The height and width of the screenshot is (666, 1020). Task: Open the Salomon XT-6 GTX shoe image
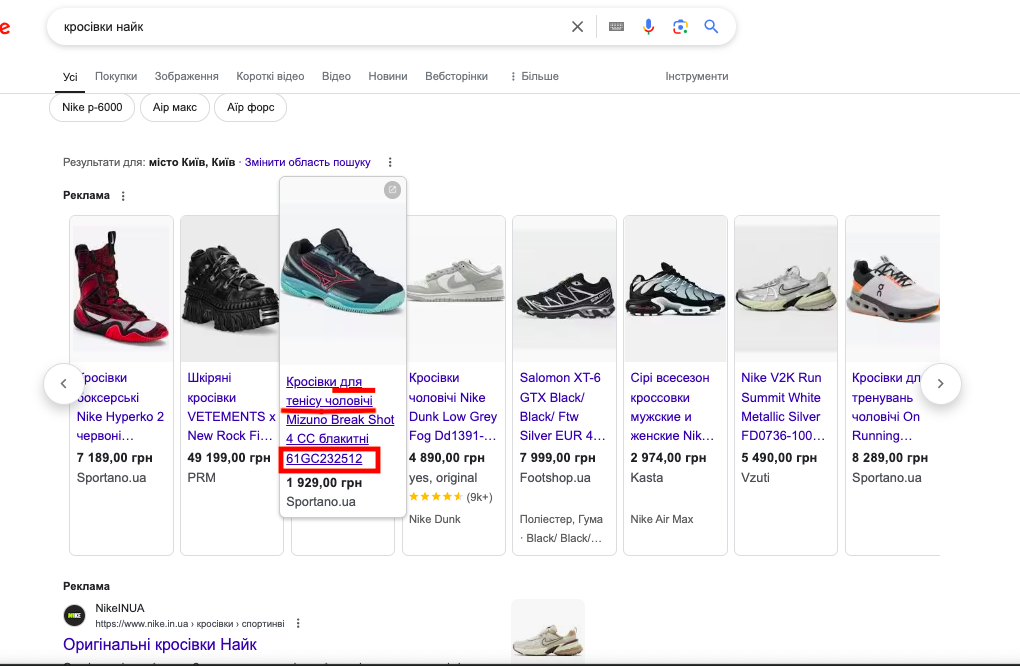click(565, 289)
